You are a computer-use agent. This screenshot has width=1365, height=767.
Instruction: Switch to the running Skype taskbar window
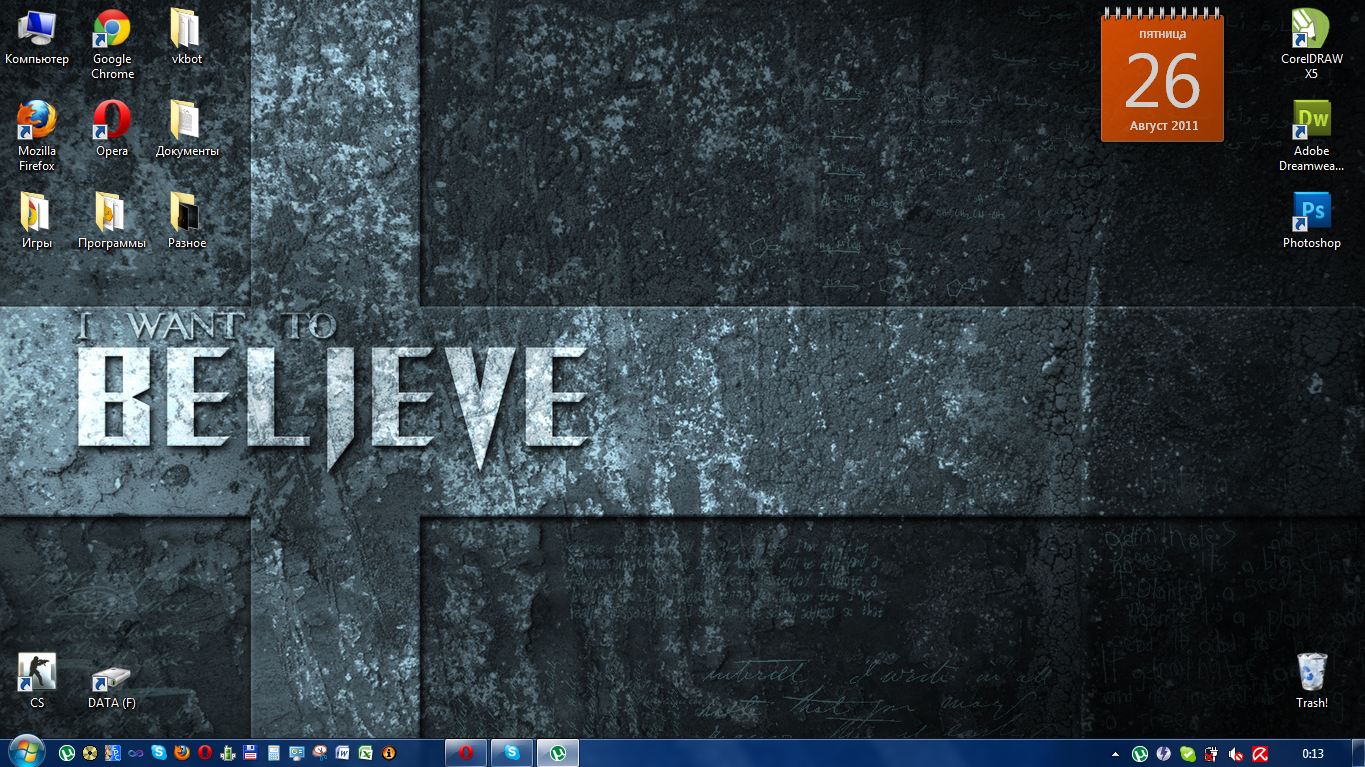[512, 753]
